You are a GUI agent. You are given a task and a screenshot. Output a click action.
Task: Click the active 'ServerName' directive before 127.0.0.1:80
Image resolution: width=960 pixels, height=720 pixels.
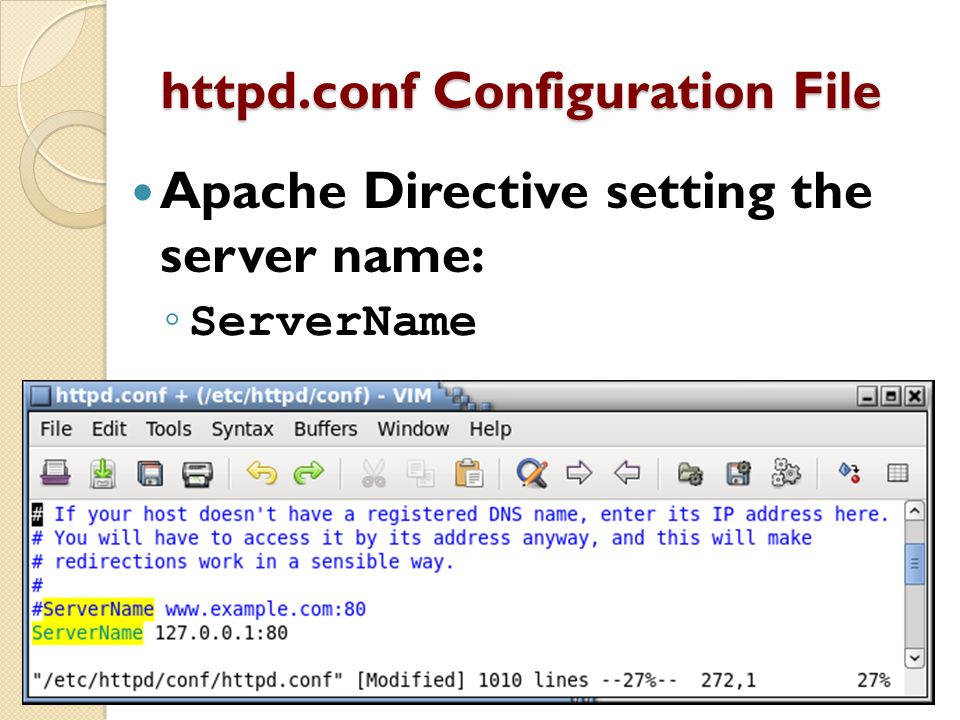coord(87,633)
